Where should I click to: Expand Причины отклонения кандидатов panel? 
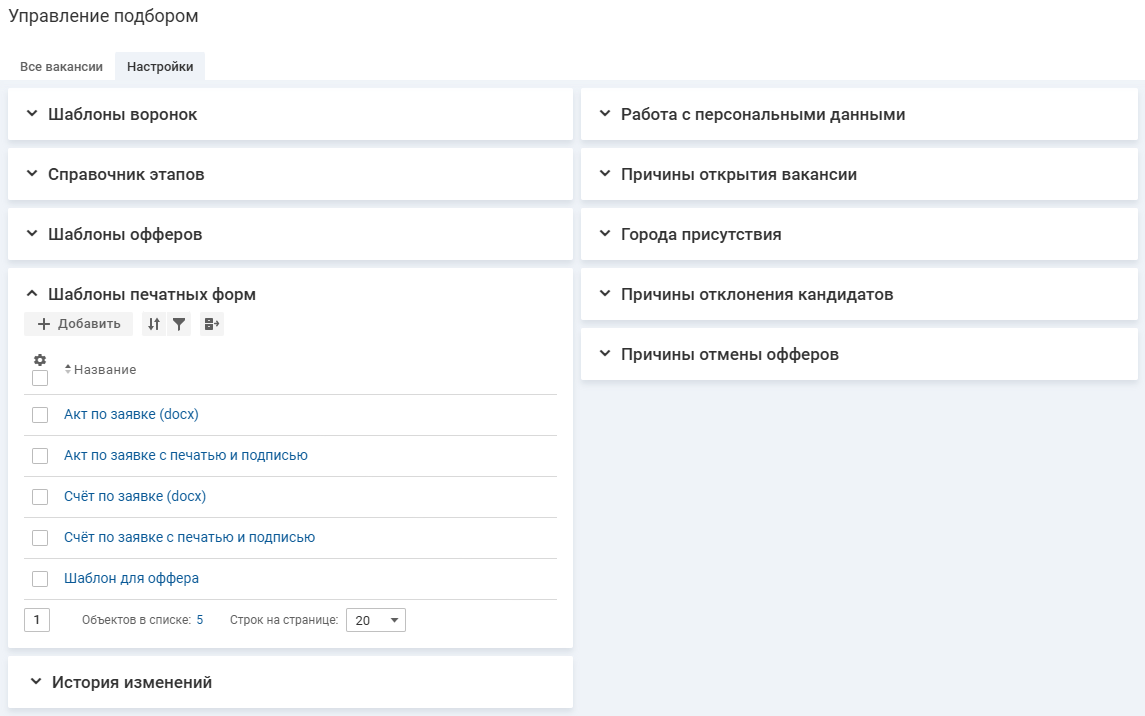[756, 294]
